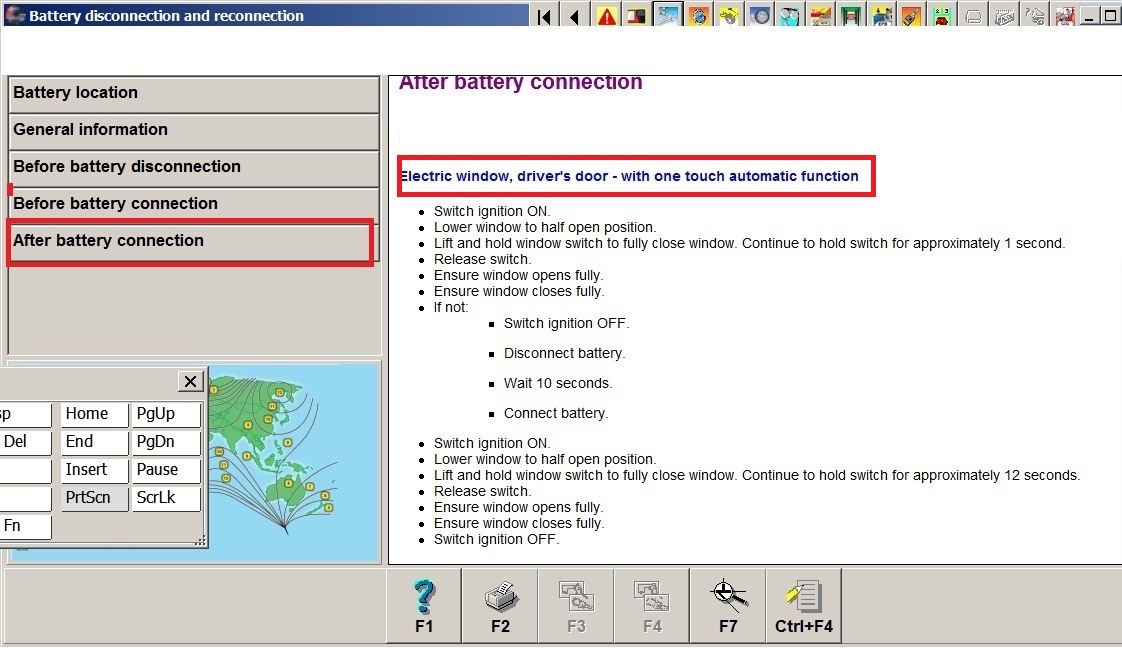Close the on-screen keyboard panel

190,381
